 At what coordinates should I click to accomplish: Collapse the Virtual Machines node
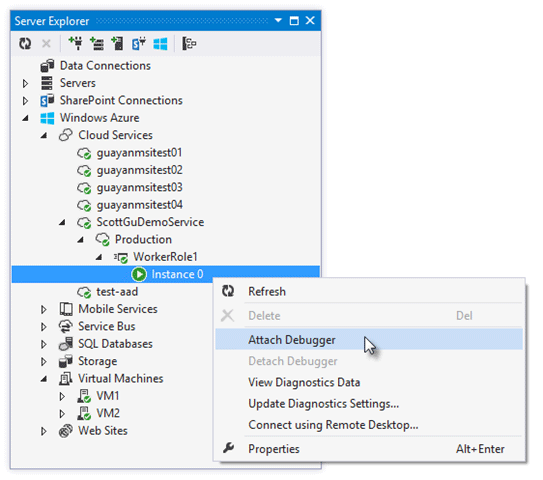coord(44,379)
